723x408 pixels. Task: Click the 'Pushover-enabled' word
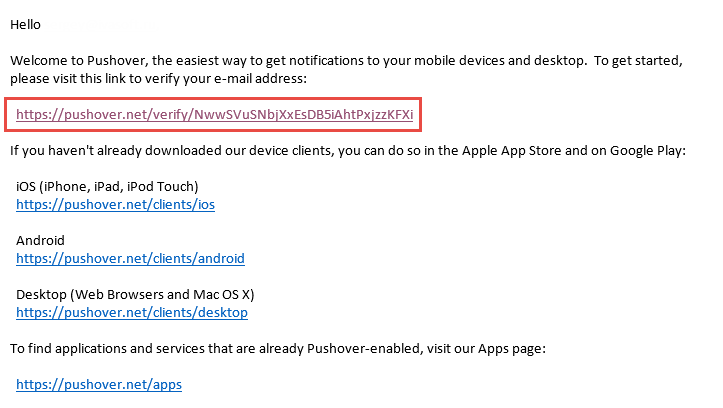coord(364,349)
